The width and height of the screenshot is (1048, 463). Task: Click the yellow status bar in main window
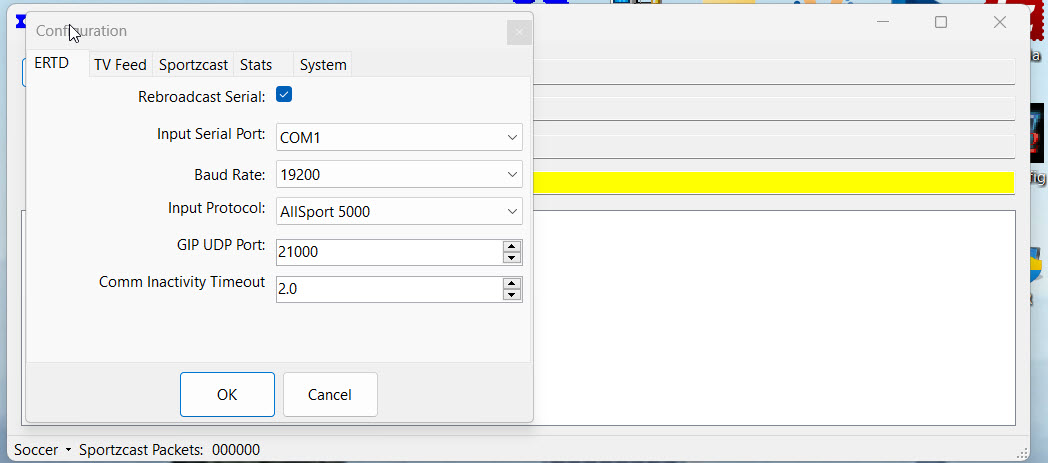(x=772, y=182)
